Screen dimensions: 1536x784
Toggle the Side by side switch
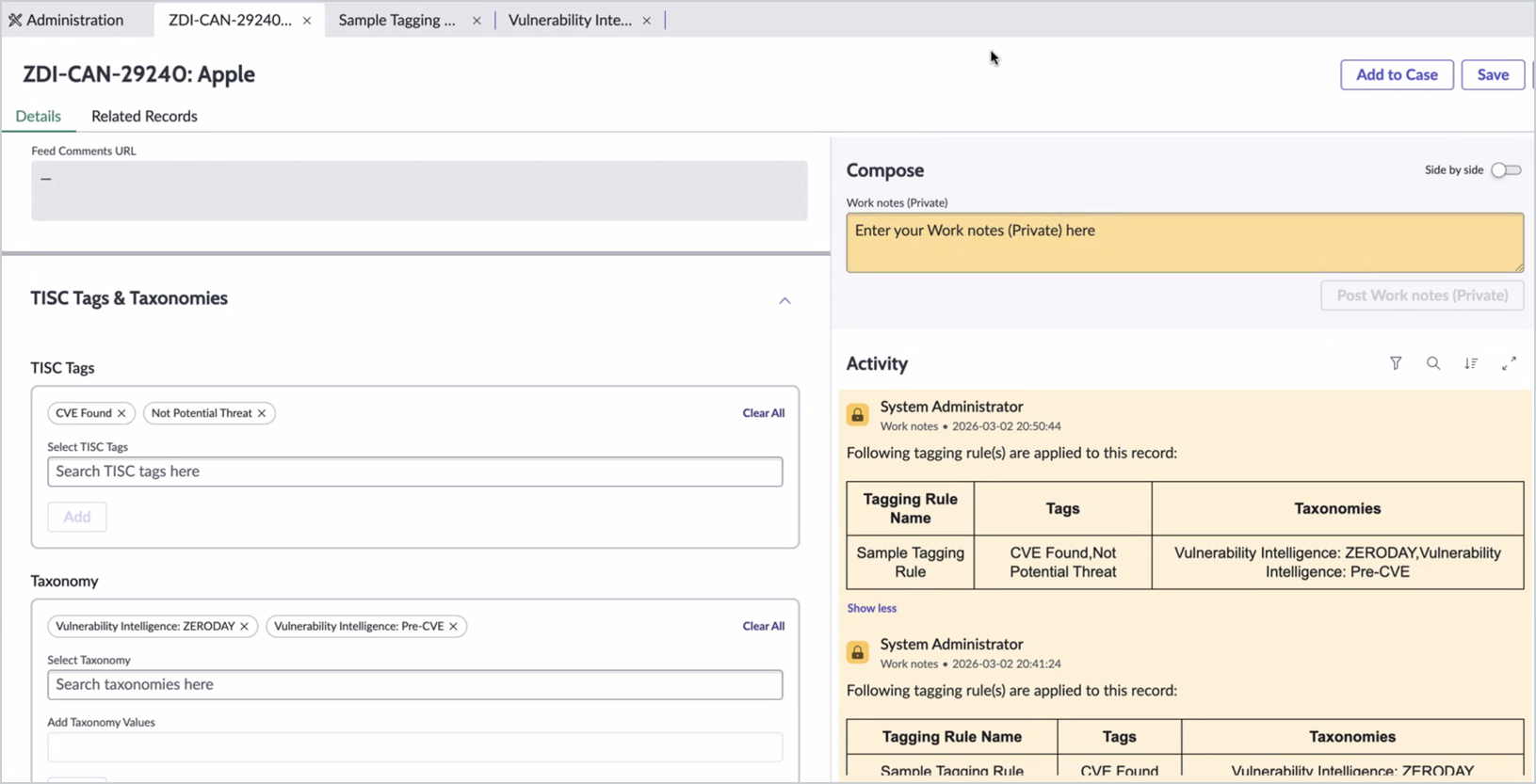(1506, 170)
